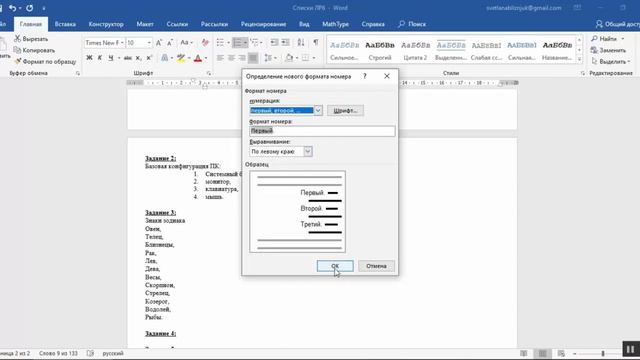The width and height of the screenshot is (640, 360).
Task: Click the bulleted list icon
Action: [220, 42]
